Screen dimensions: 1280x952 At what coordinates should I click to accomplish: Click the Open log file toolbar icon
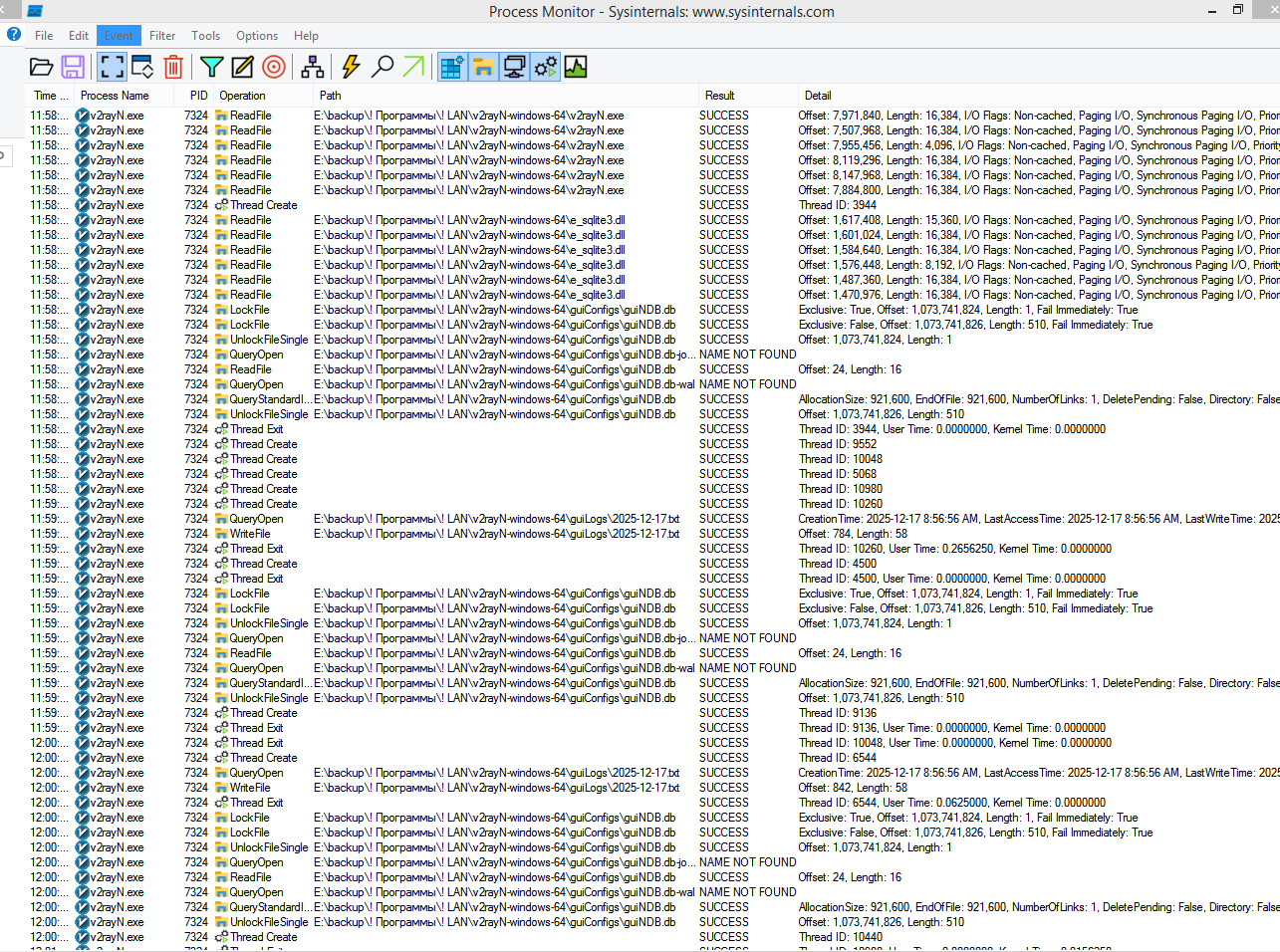click(x=41, y=67)
